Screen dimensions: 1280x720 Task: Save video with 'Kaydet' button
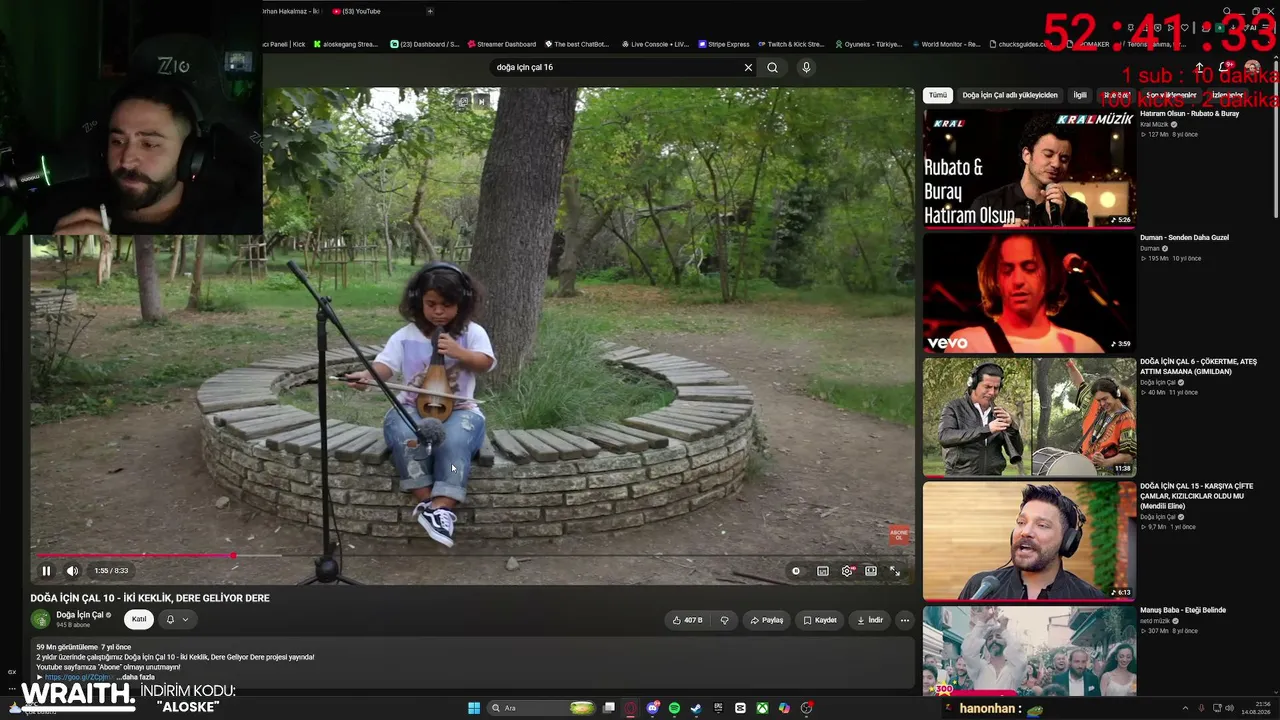(x=820, y=620)
